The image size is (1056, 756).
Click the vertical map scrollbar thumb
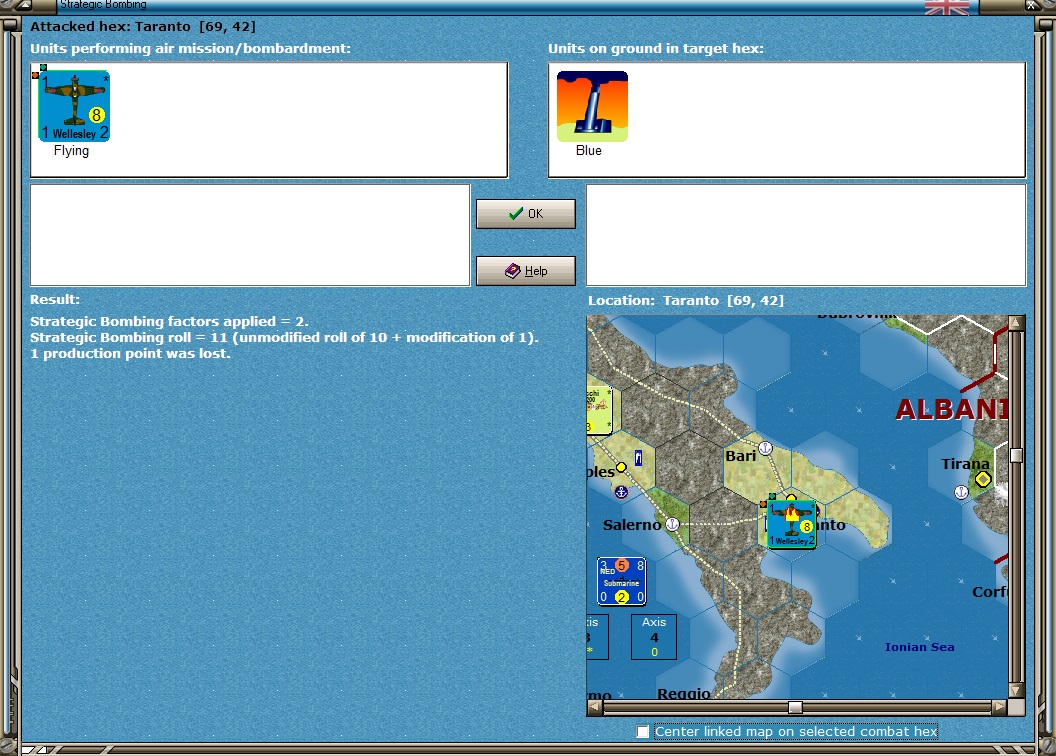1016,455
